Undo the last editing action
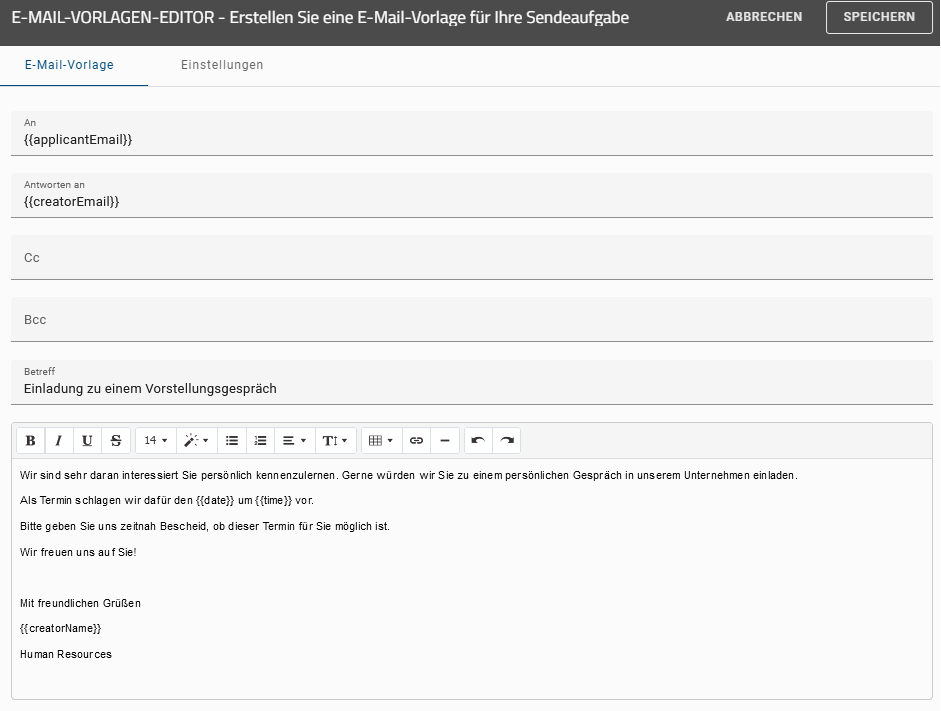The image size is (941, 711). [478, 440]
